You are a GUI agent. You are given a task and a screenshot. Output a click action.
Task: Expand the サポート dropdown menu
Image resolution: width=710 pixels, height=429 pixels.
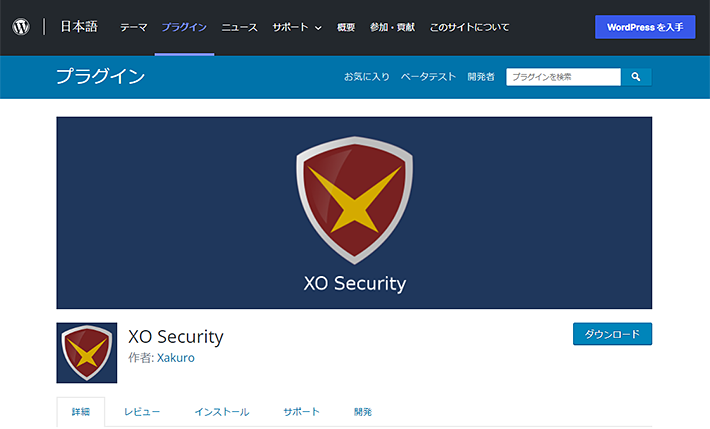297,27
